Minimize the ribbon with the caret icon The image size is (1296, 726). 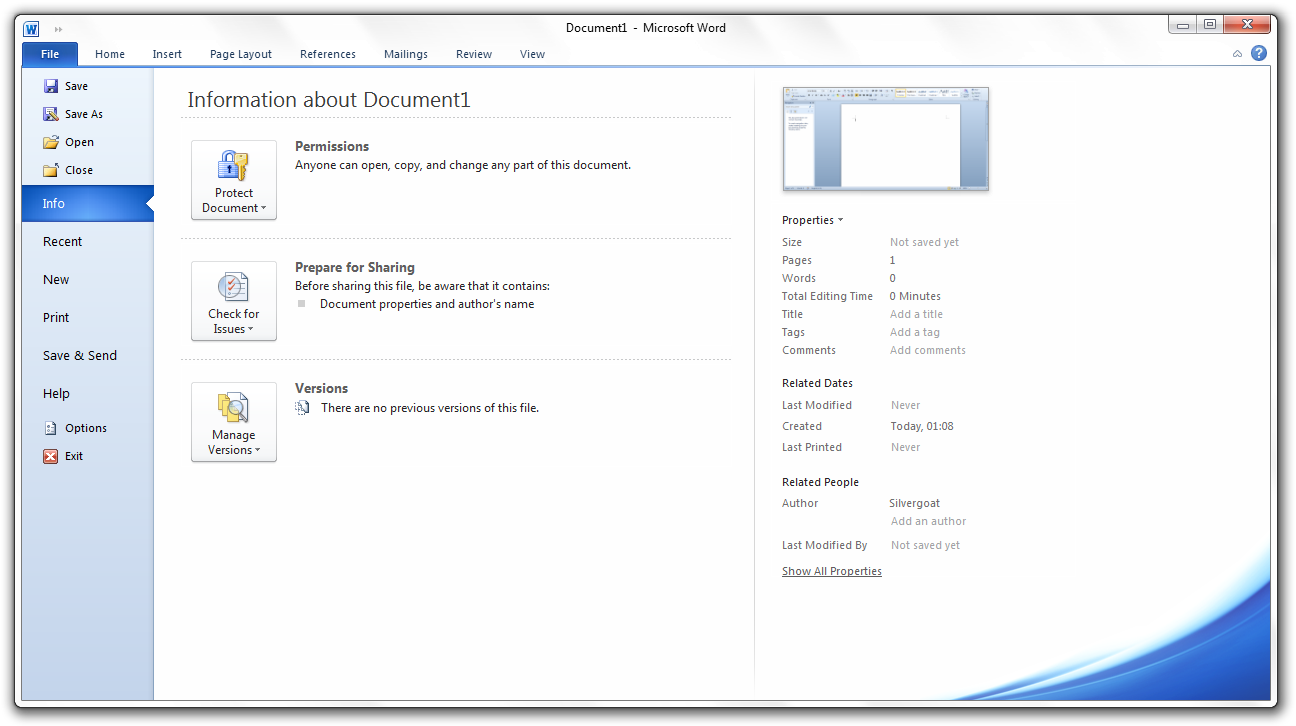(x=1237, y=54)
